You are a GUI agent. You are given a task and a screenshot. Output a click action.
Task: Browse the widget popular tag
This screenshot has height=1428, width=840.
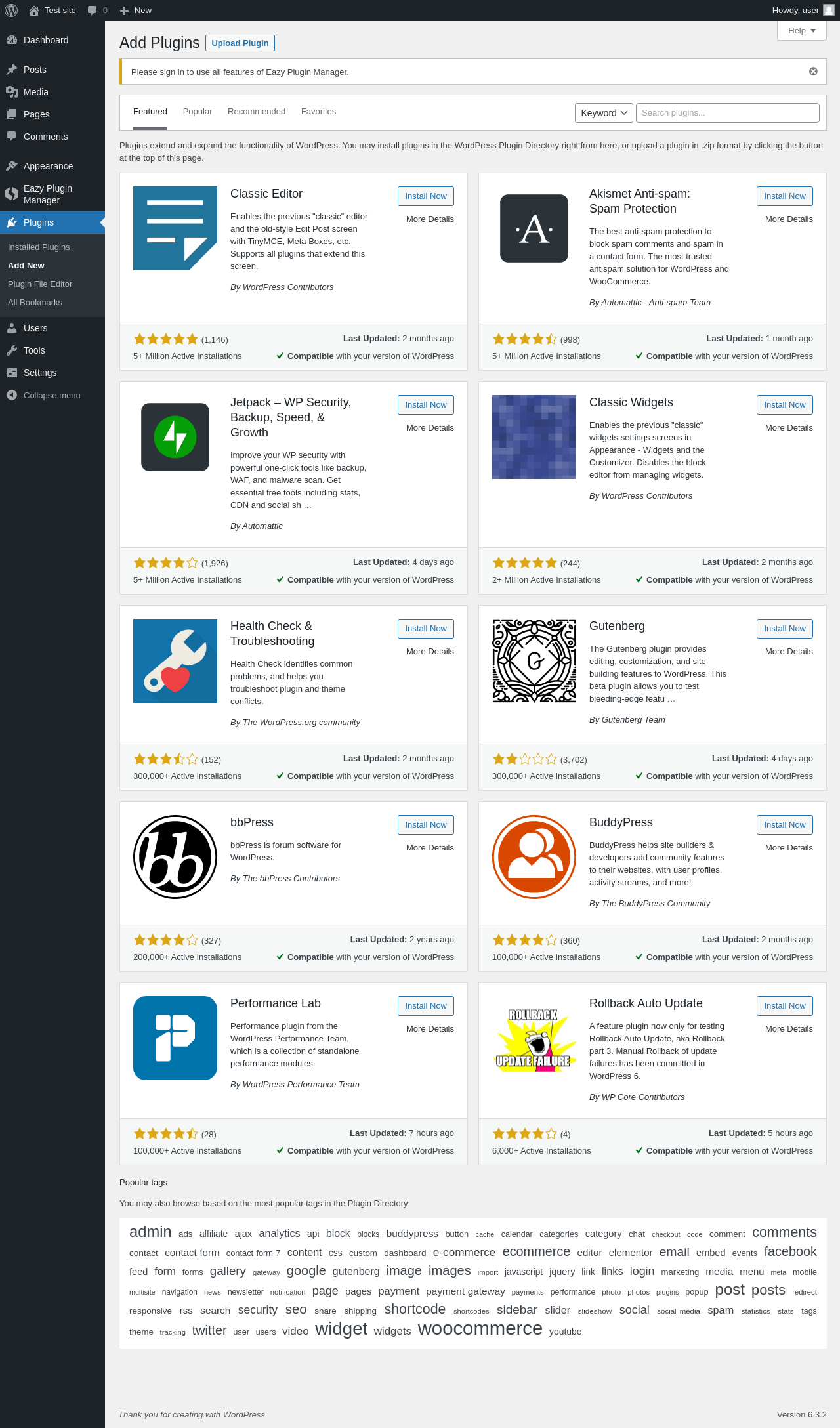(341, 1329)
